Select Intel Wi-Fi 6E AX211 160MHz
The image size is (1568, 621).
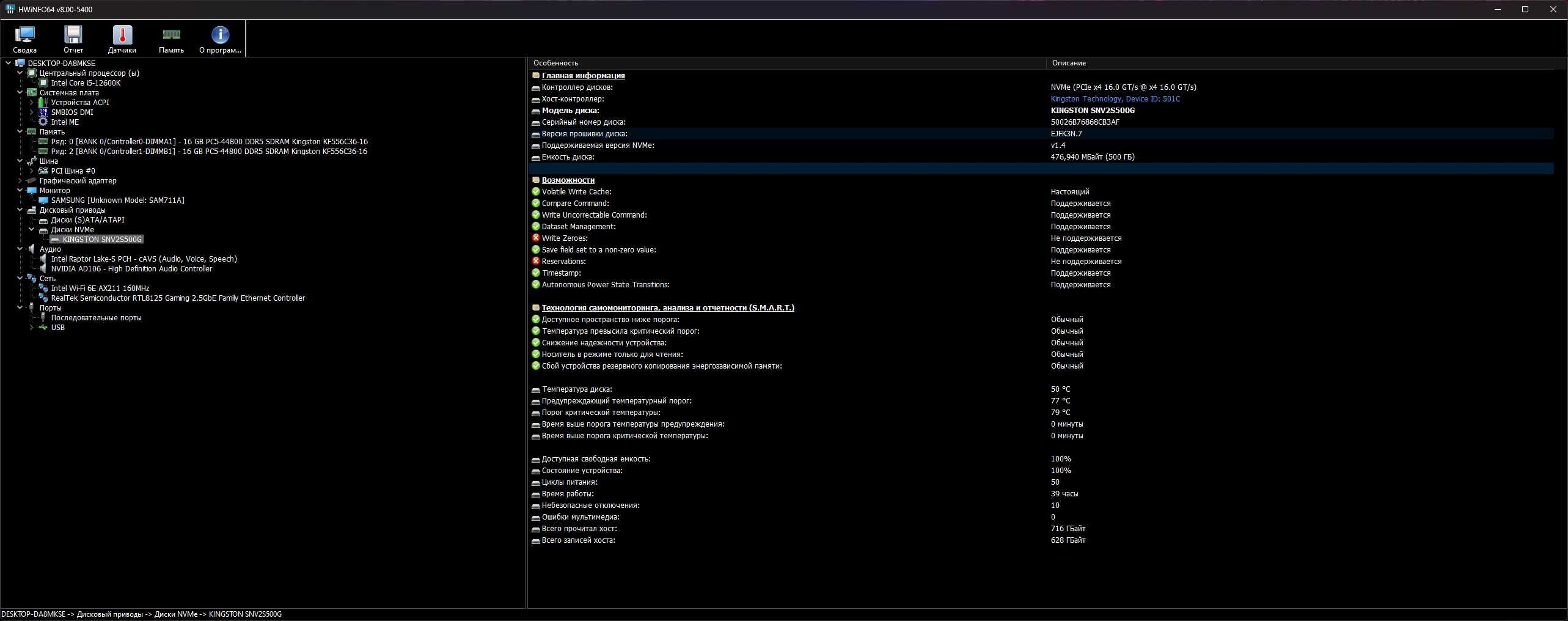(x=100, y=288)
